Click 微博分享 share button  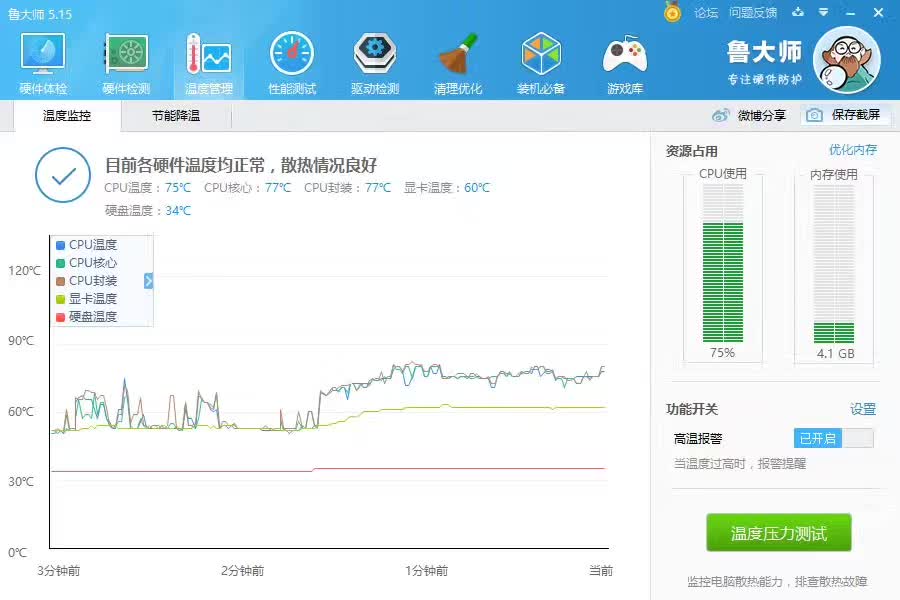(x=749, y=115)
